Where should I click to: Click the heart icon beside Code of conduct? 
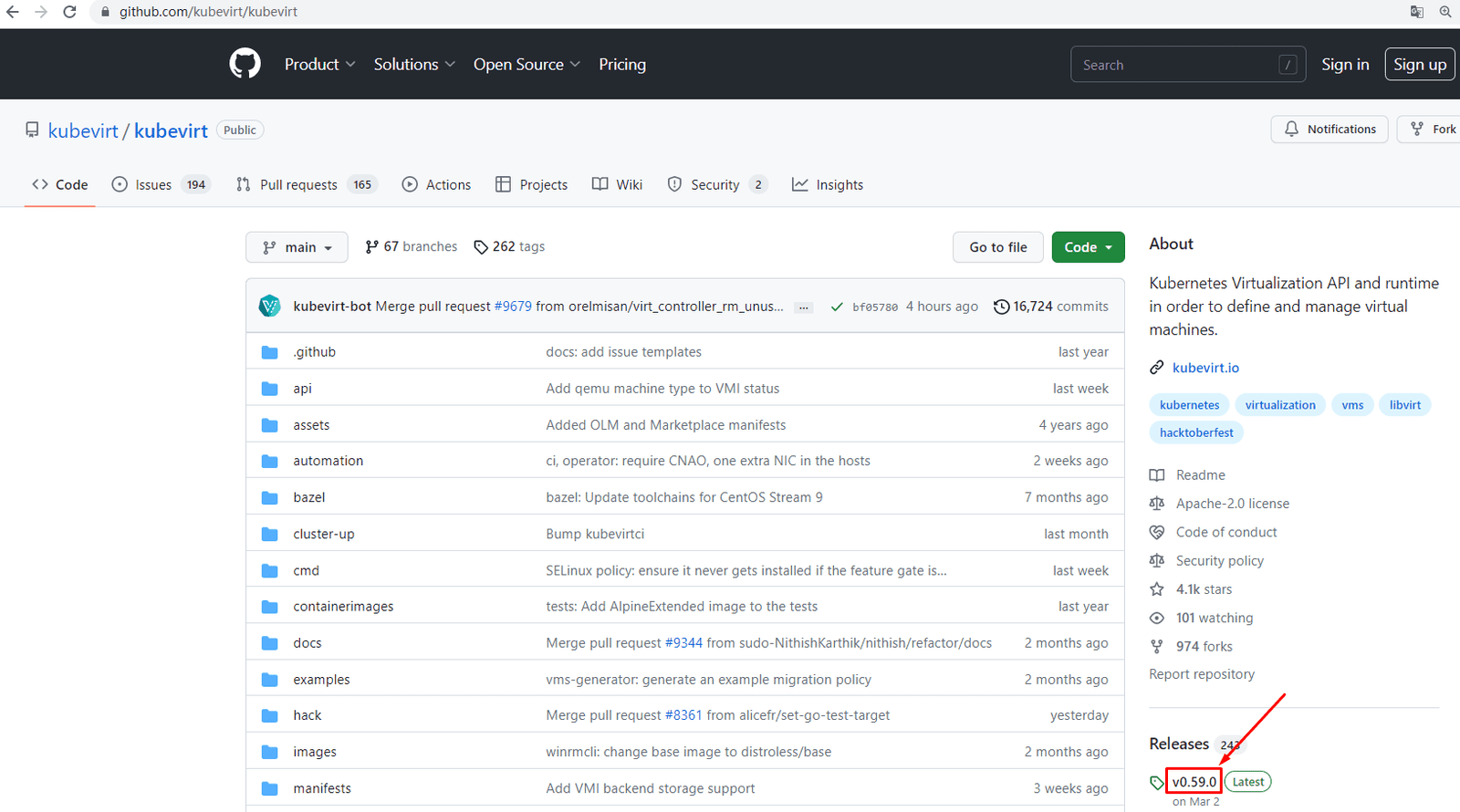click(1157, 532)
